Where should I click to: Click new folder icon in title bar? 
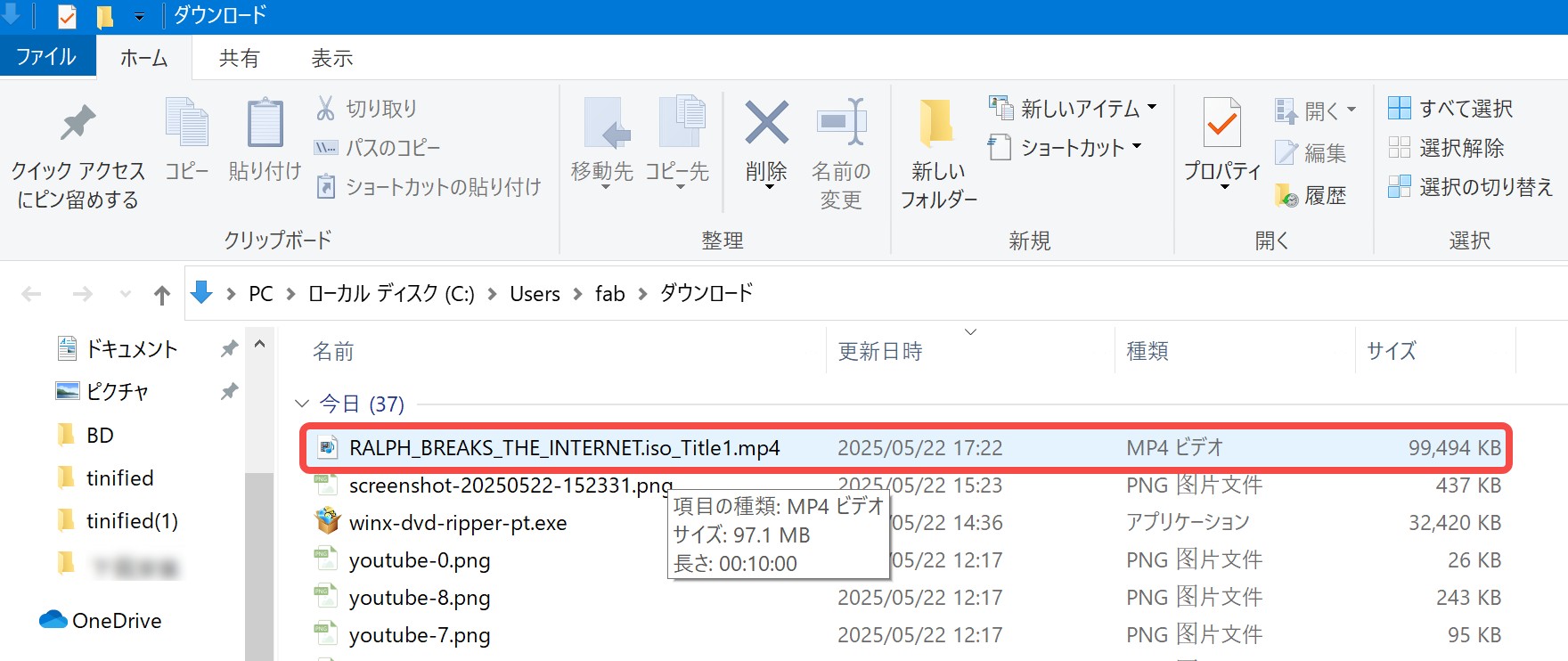(x=104, y=16)
